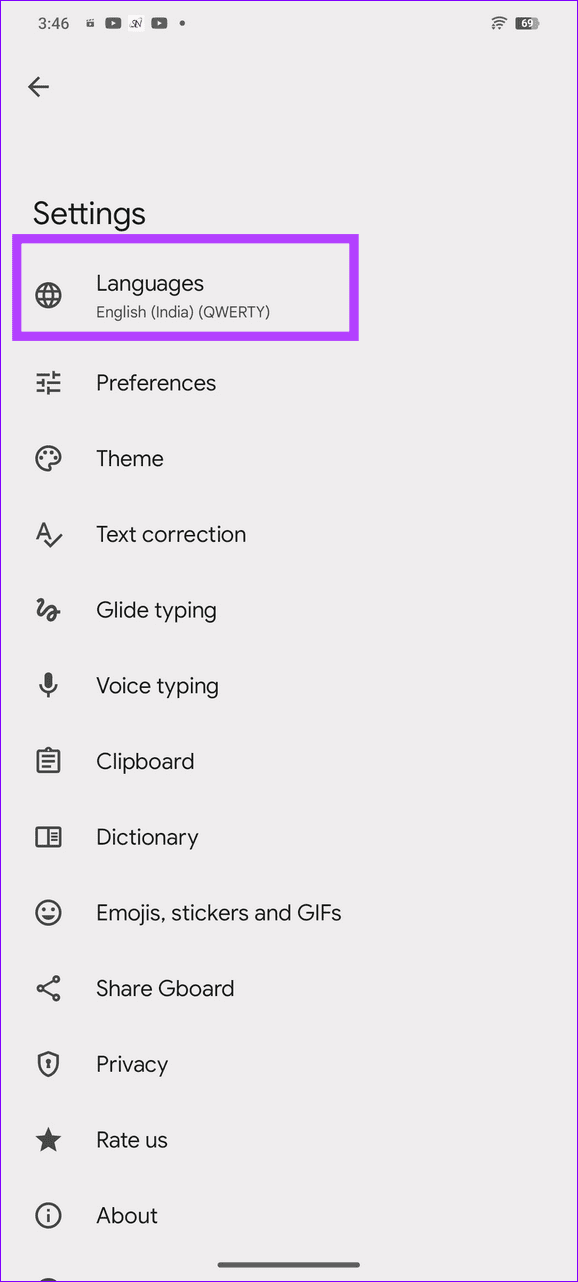The height and width of the screenshot is (1282, 578).
Task: Open Clipboard using its clipboard icon
Action: [48, 761]
